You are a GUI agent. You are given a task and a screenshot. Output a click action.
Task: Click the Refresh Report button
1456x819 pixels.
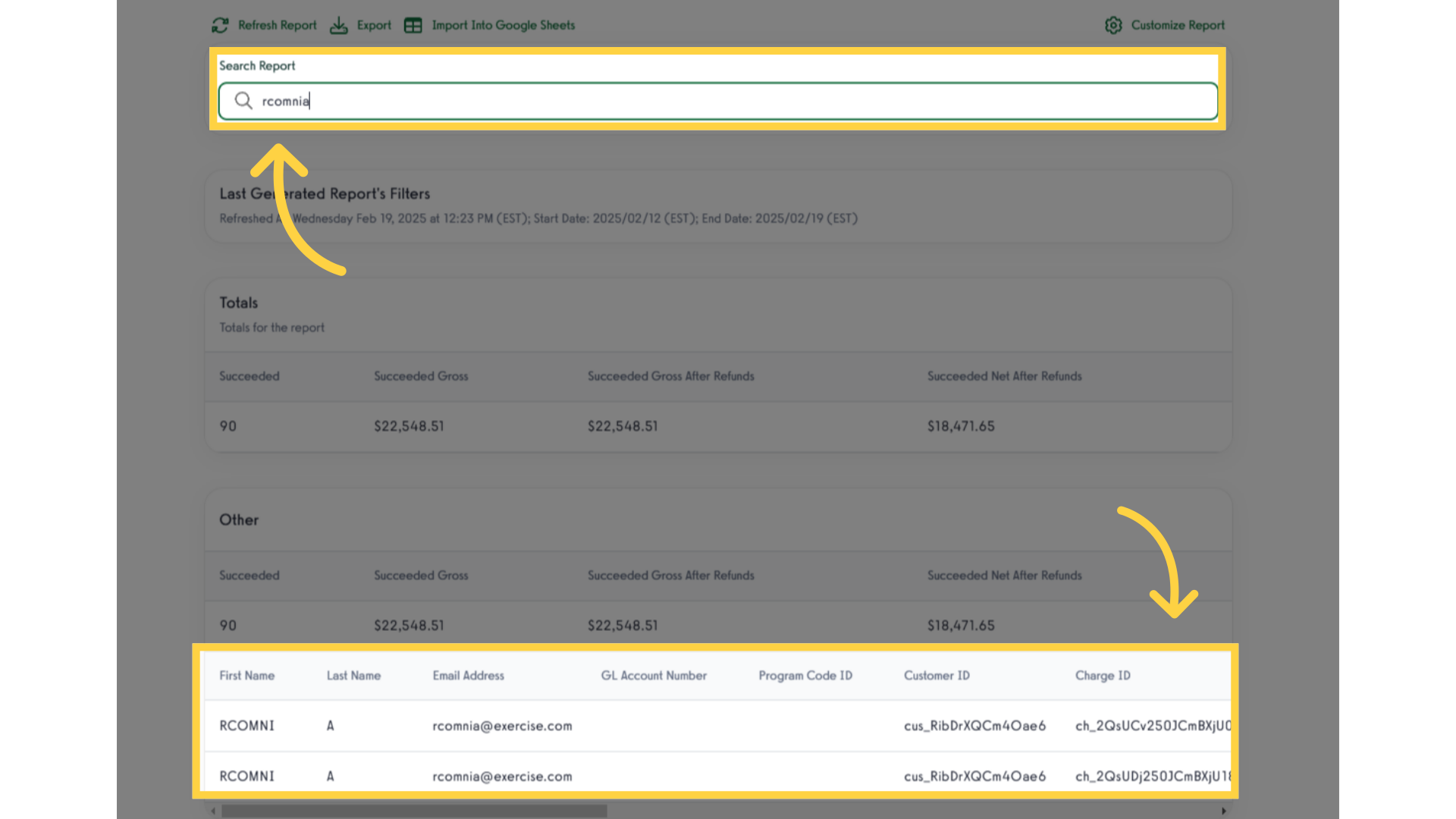click(265, 25)
